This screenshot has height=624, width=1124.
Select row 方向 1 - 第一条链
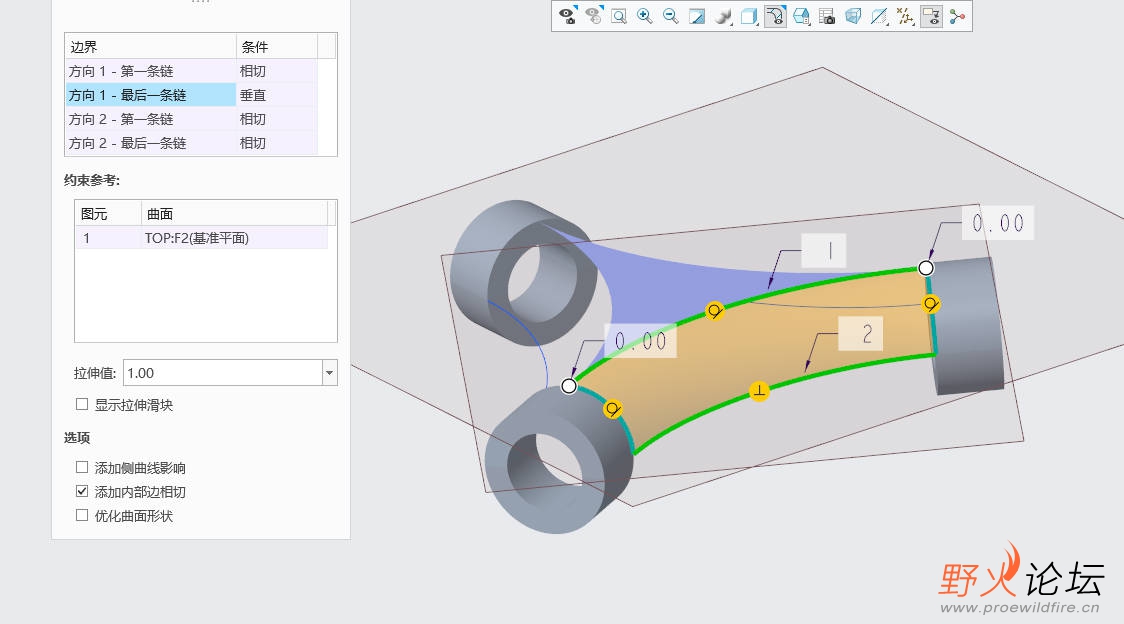(151, 71)
